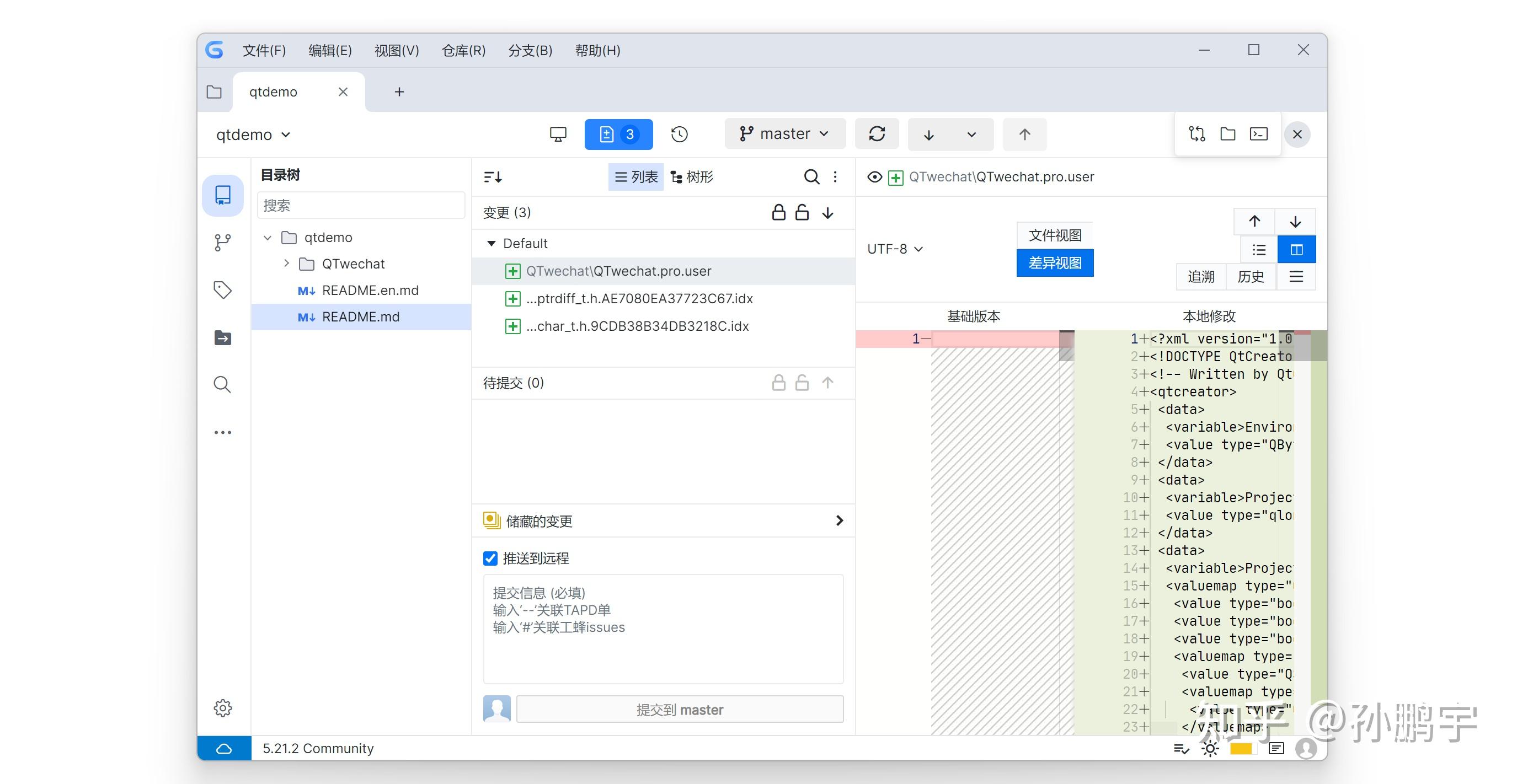The height and width of the screenshot is (784, 1517).
Task: Open the 仓库(R) menu
Action: click(x=463, y=51)
